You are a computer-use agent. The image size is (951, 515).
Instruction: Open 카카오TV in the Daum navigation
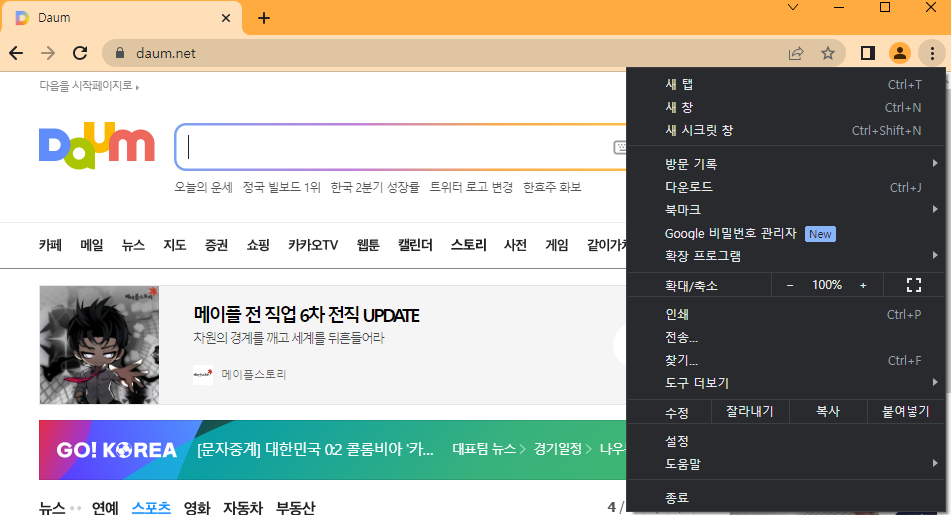click(313, 245)
